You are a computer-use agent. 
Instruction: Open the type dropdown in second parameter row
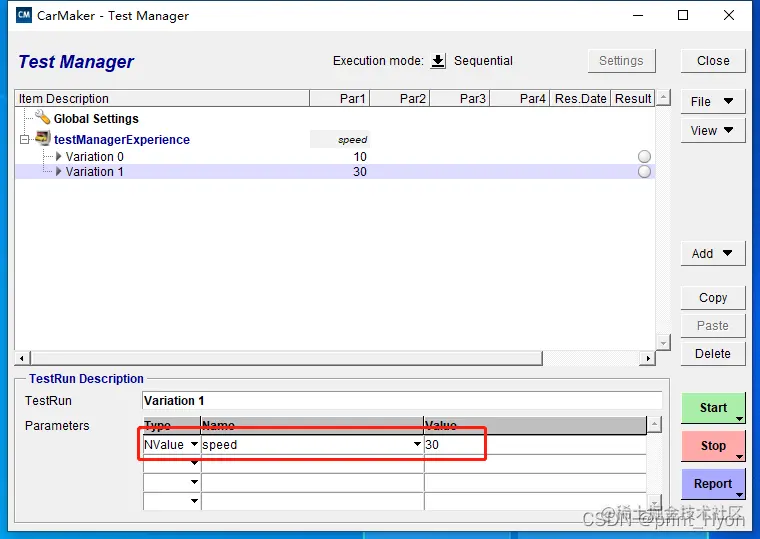point(194,463)
